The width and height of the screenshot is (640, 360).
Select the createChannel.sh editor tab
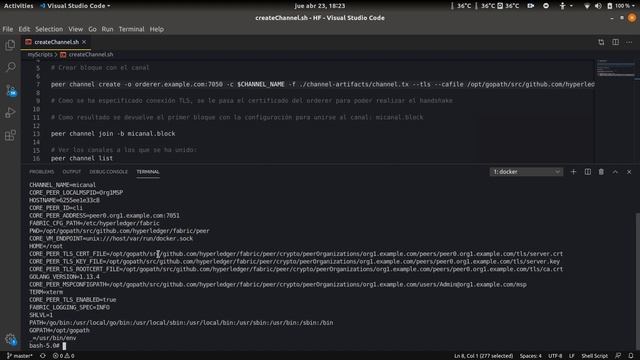pyautogui.click(x=56, y=42)
